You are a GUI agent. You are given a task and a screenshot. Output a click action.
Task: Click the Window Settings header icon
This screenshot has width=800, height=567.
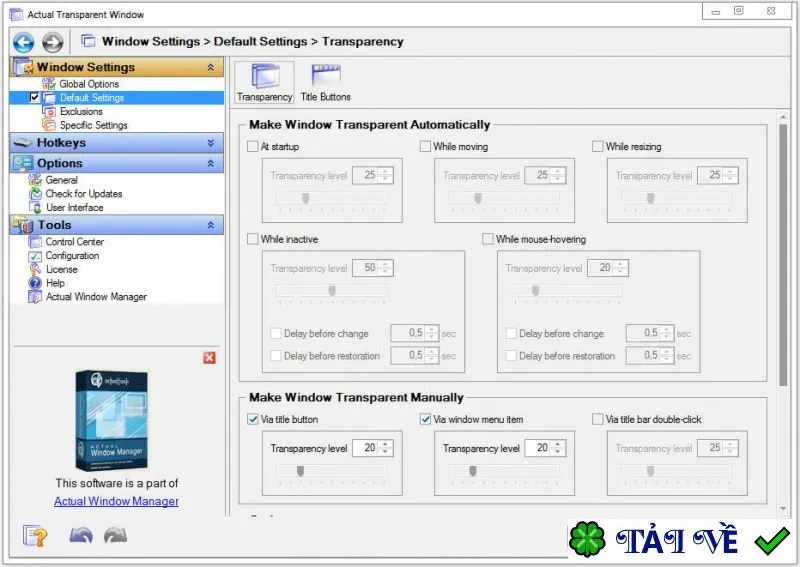(23, 67)
